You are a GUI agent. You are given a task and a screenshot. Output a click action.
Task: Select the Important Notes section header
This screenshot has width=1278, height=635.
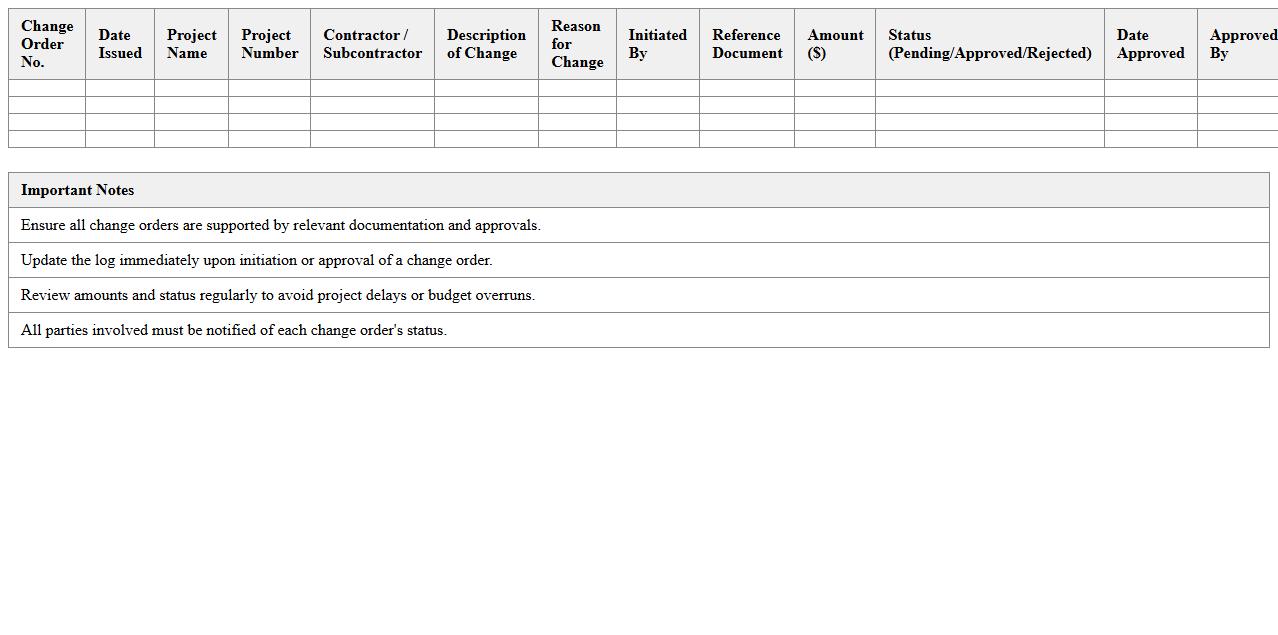click(77, 190)
